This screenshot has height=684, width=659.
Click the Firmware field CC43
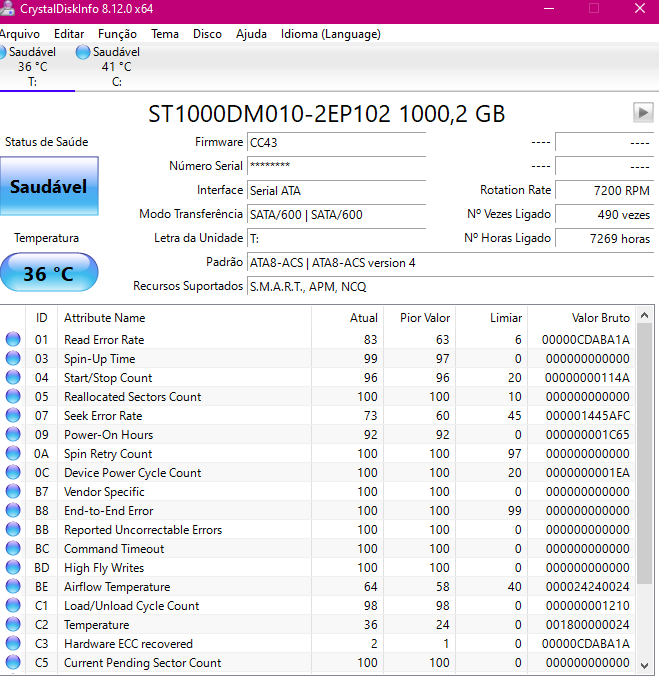(x=336, y=142)
